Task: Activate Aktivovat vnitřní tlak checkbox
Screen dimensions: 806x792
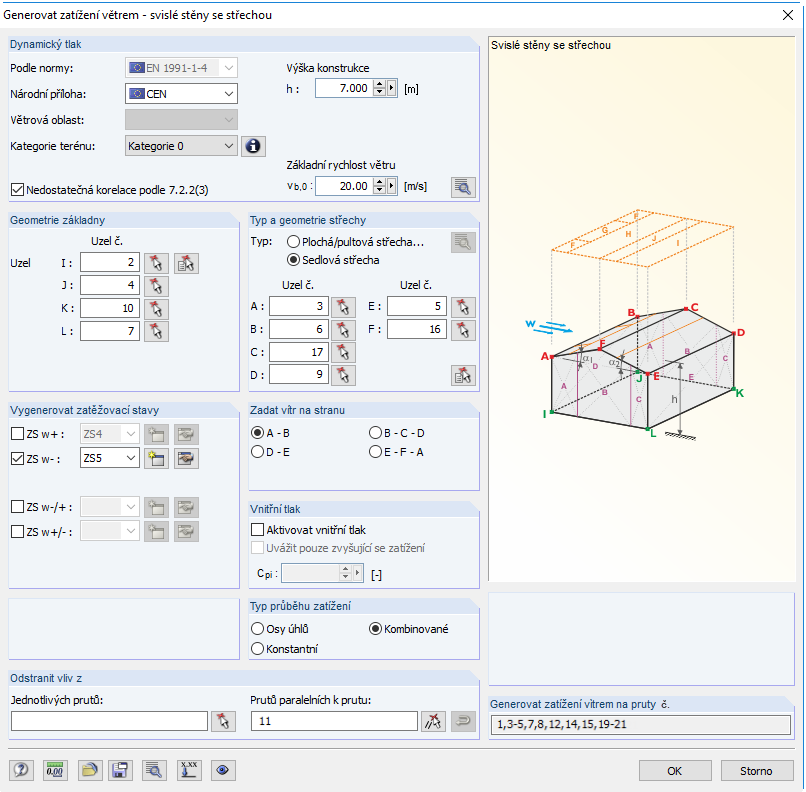Action: [258, 529]
